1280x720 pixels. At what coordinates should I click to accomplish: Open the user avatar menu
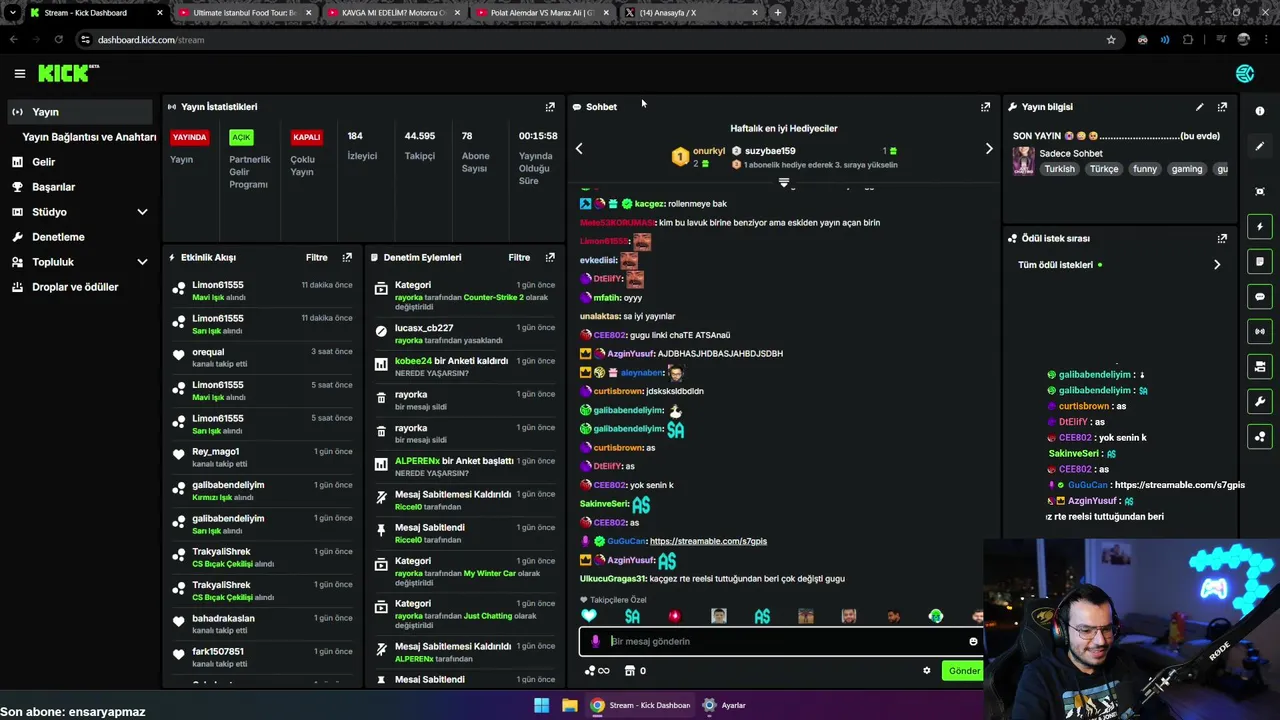(1245, 73)
